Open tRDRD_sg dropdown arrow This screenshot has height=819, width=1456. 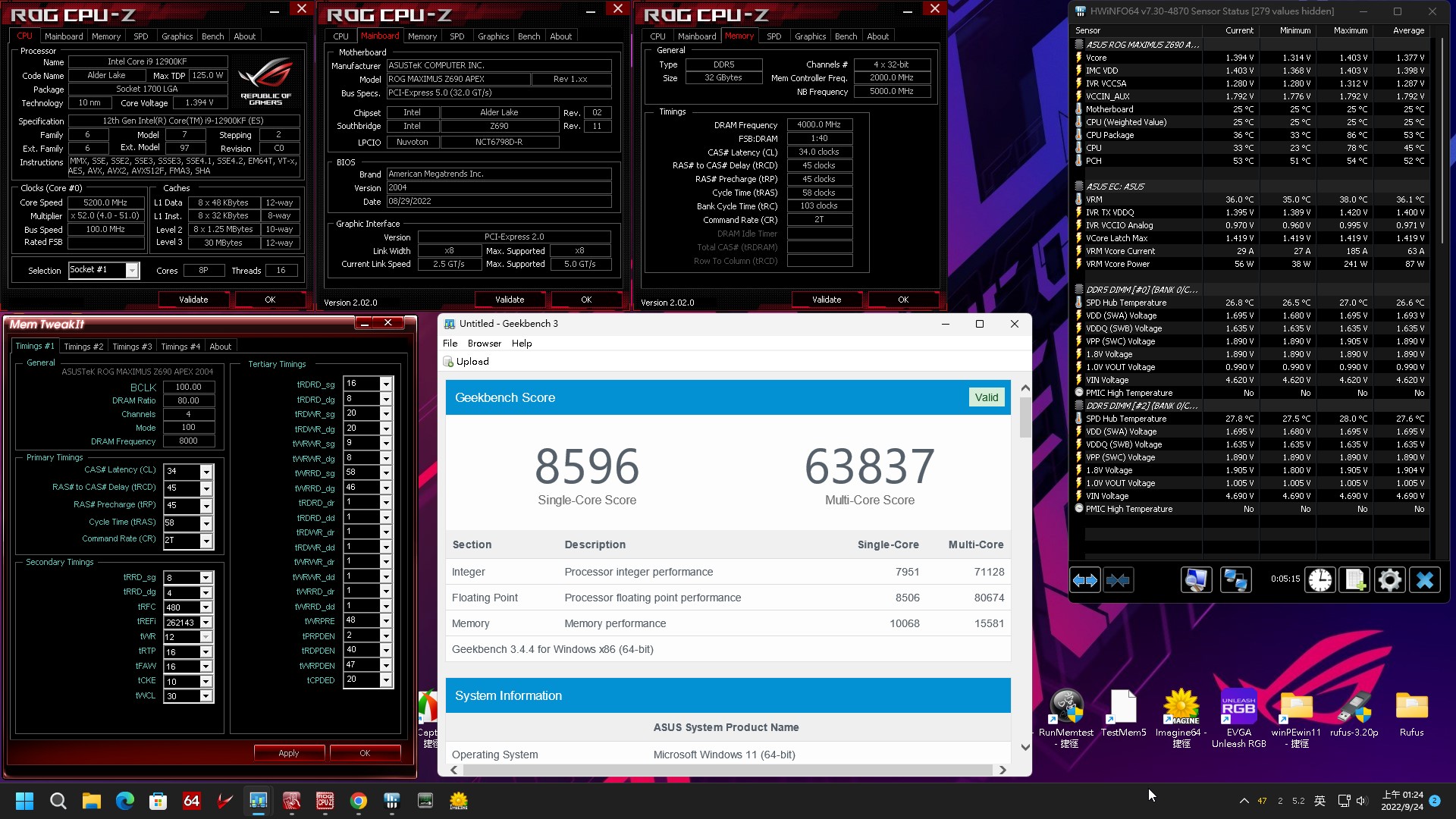pos(386,384)
